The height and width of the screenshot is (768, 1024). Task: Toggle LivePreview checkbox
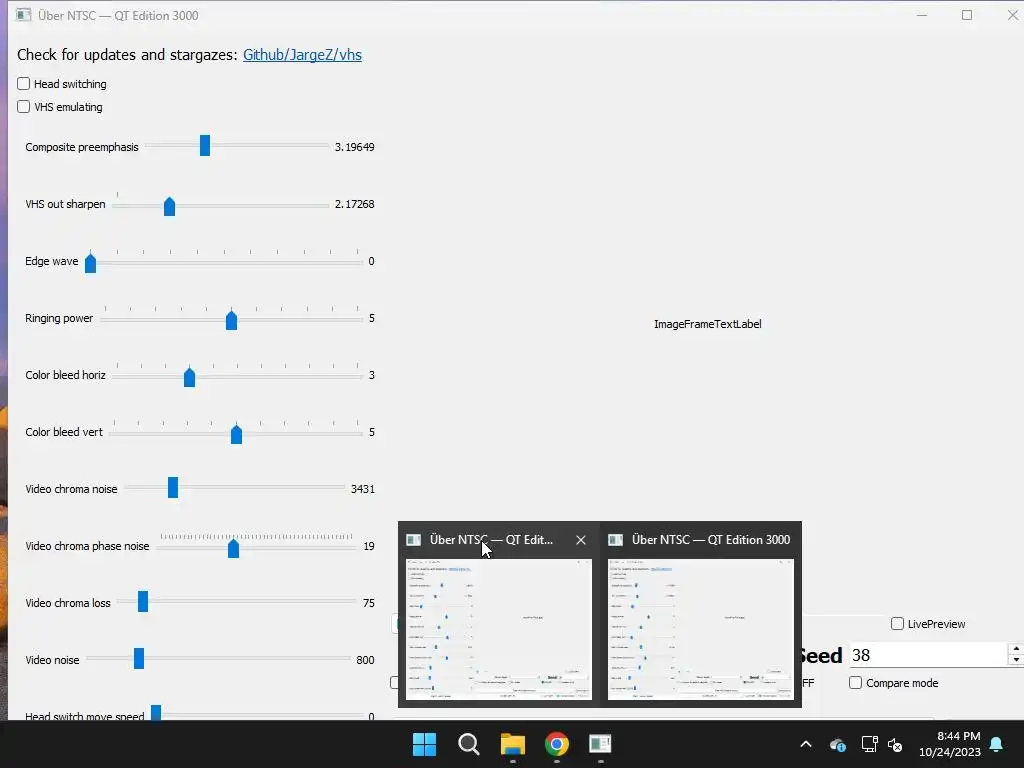pyautogui.click(x=897, y=624)
